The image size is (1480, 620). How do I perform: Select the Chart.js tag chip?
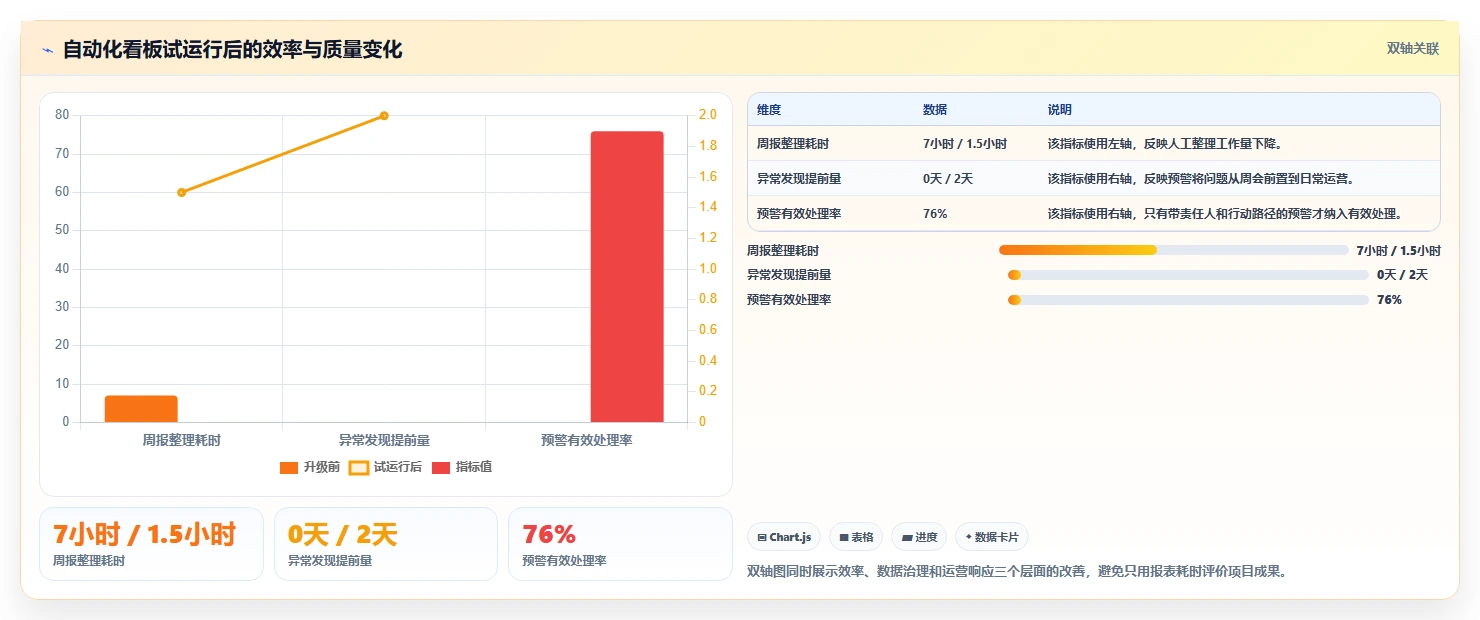[784, 537]
